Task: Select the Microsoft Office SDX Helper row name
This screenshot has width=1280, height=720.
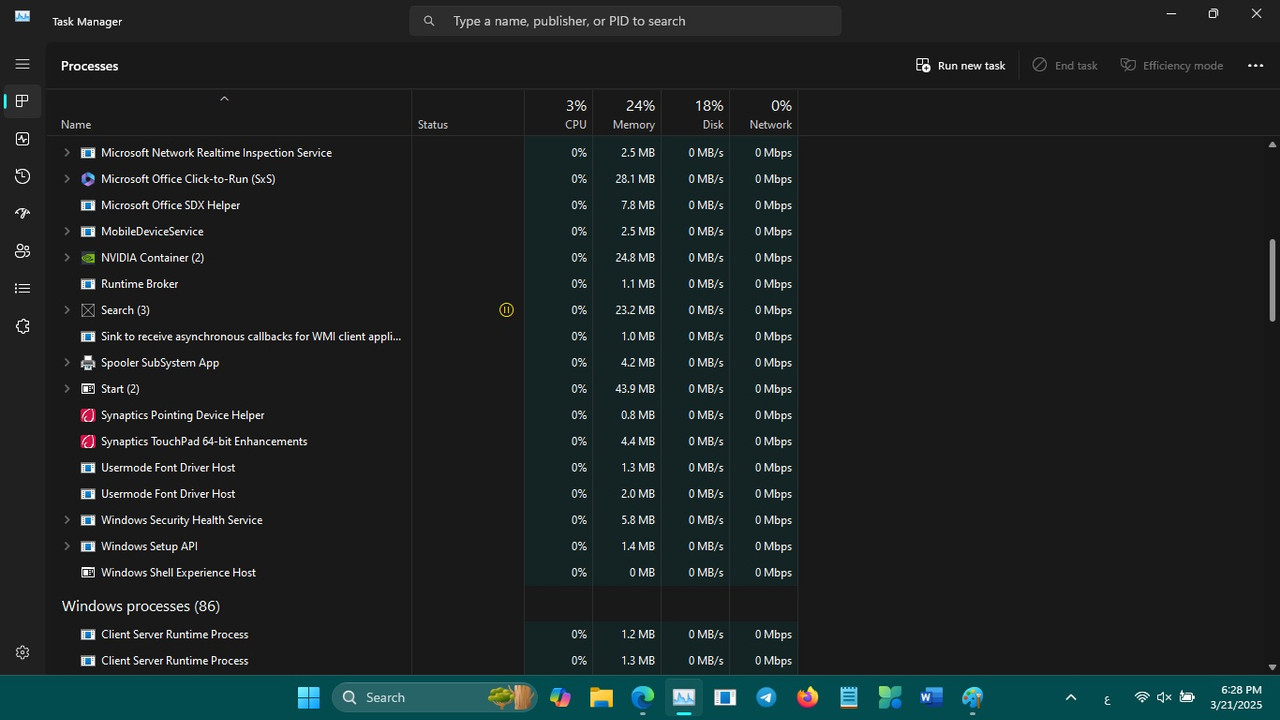Action: 170,205
